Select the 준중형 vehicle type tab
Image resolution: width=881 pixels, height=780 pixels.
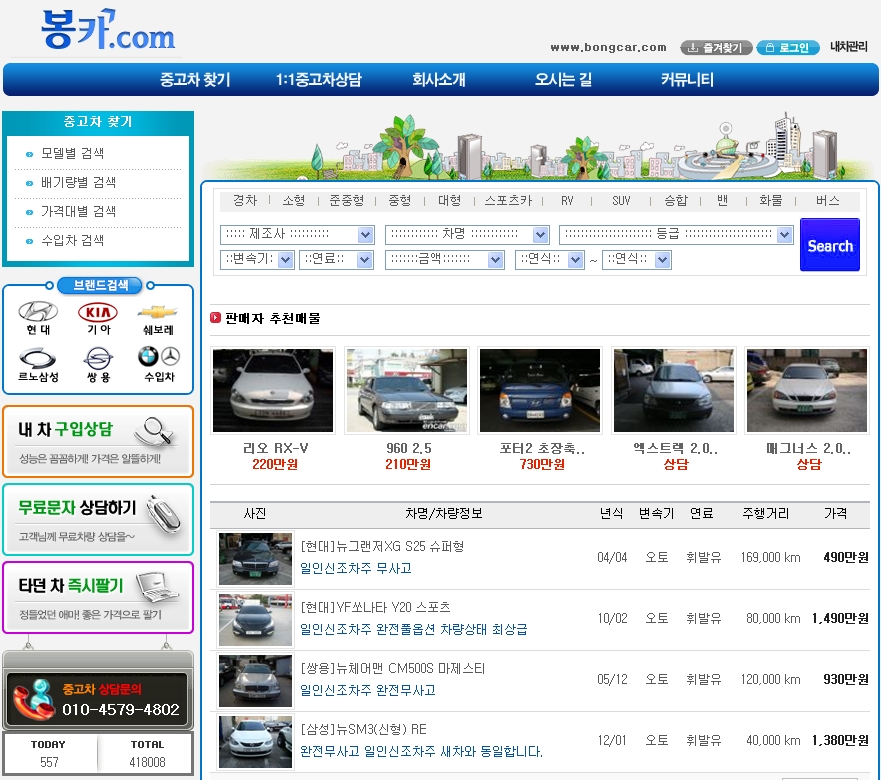coord(346,201)
